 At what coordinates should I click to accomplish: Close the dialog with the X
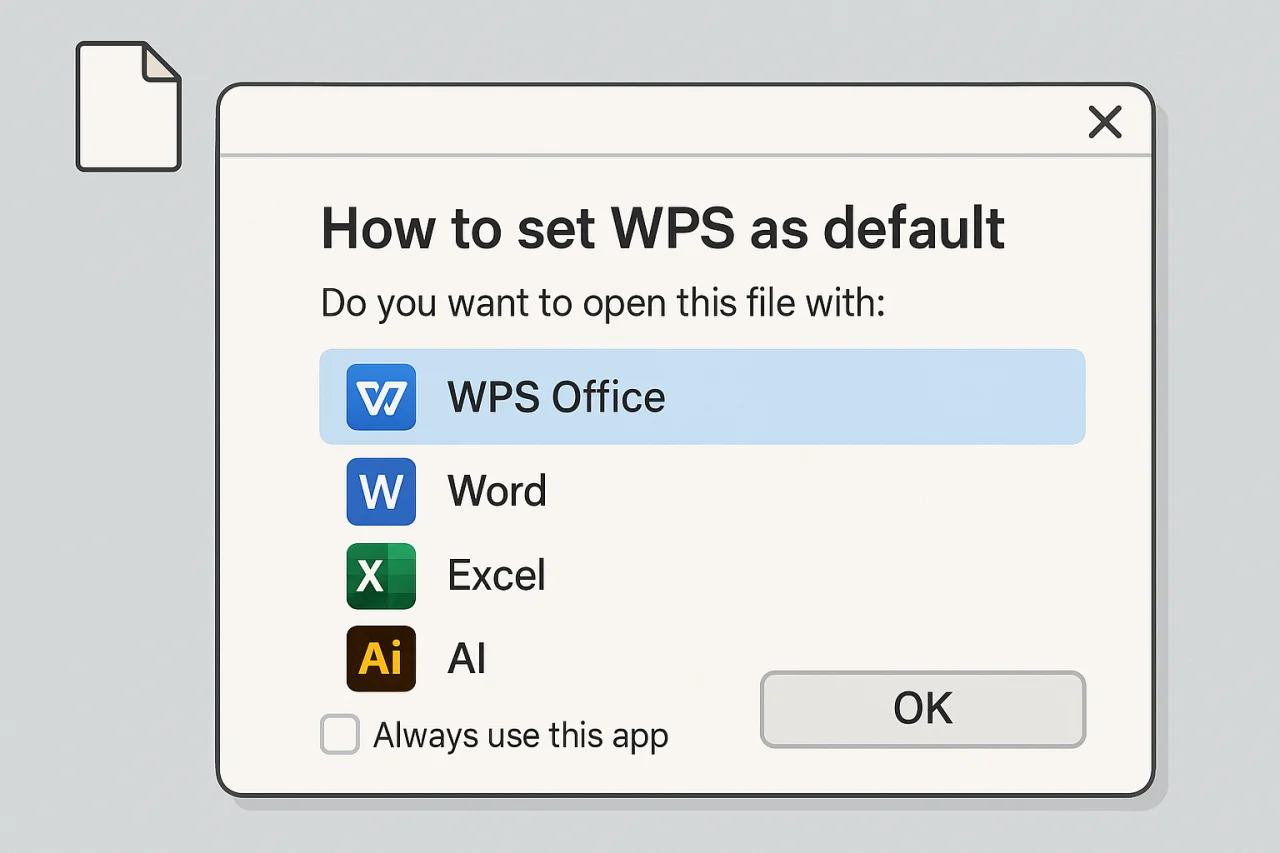click(1105, 123)
